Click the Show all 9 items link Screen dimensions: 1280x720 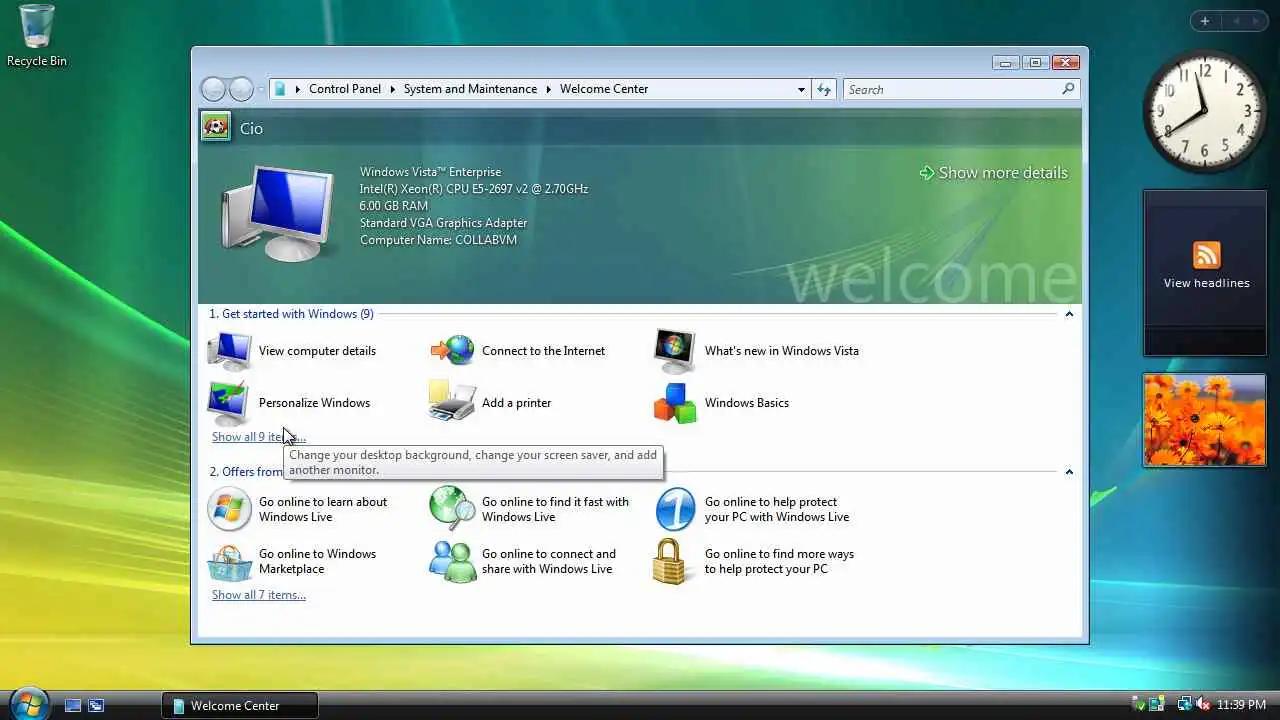(259, 437)
